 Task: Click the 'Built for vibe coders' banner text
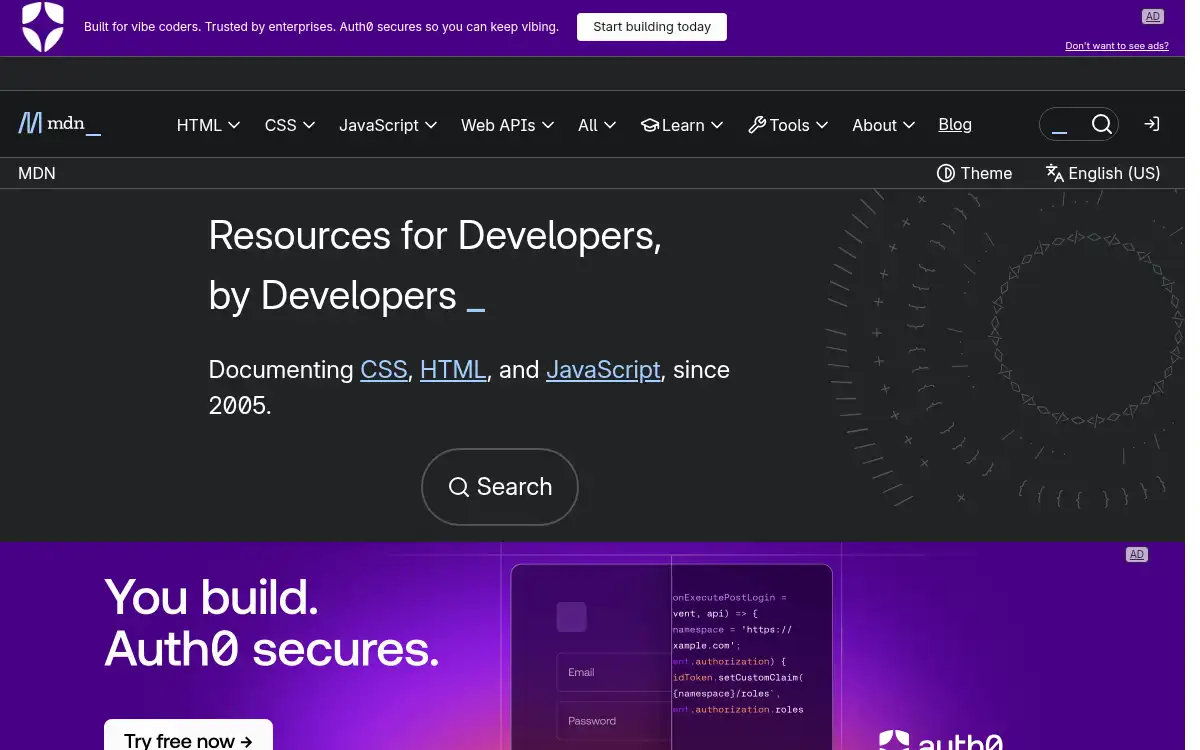click(x=321, y=27)
